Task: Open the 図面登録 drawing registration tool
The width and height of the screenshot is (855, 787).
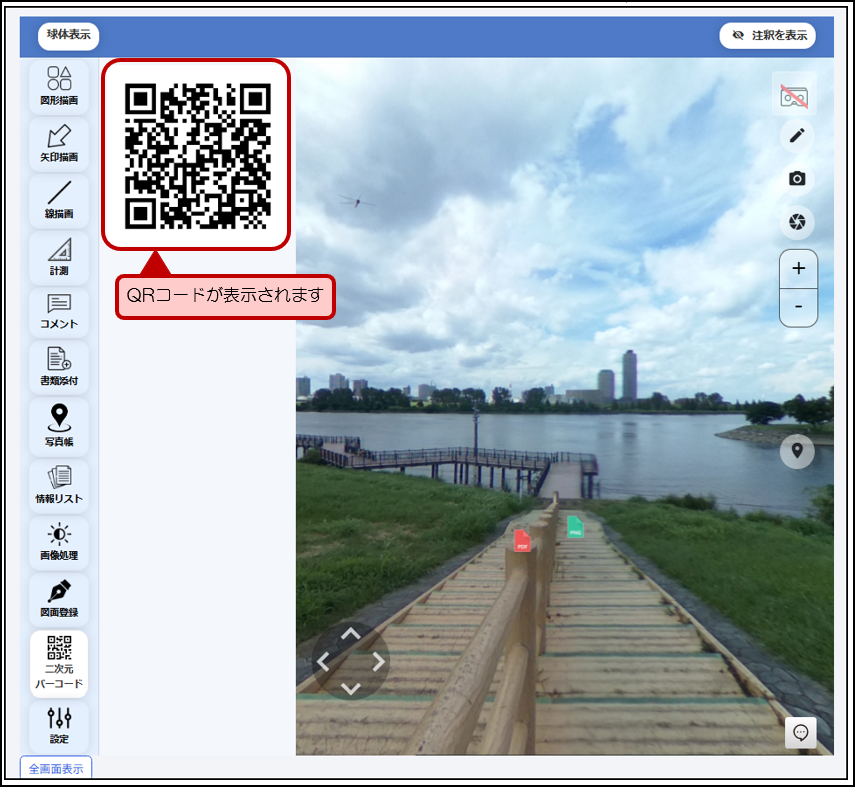Action: [x=59, y=599]
